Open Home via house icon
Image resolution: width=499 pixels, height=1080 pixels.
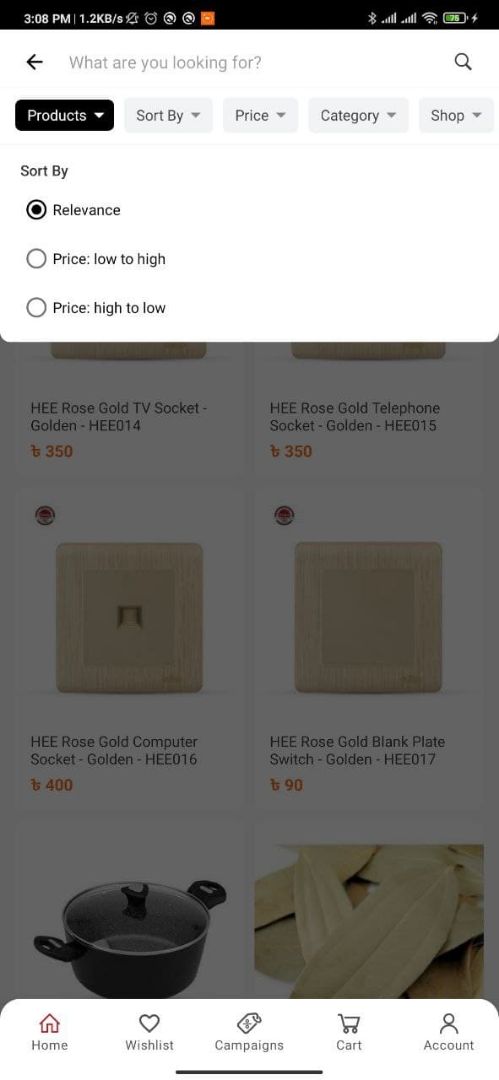50,1023
